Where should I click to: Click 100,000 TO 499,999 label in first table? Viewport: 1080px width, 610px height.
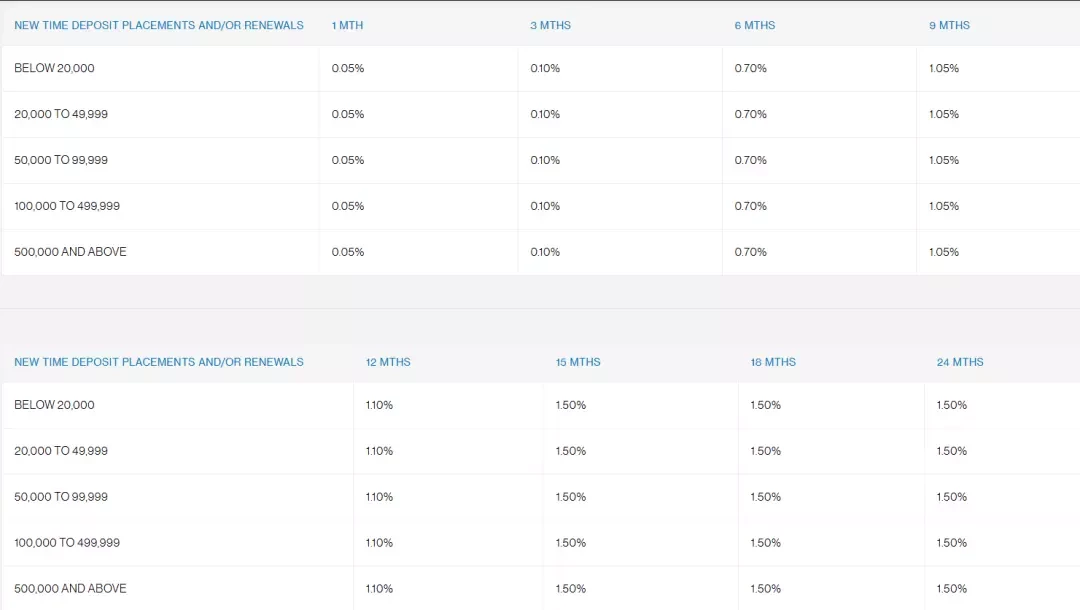(x=67, y=206)
